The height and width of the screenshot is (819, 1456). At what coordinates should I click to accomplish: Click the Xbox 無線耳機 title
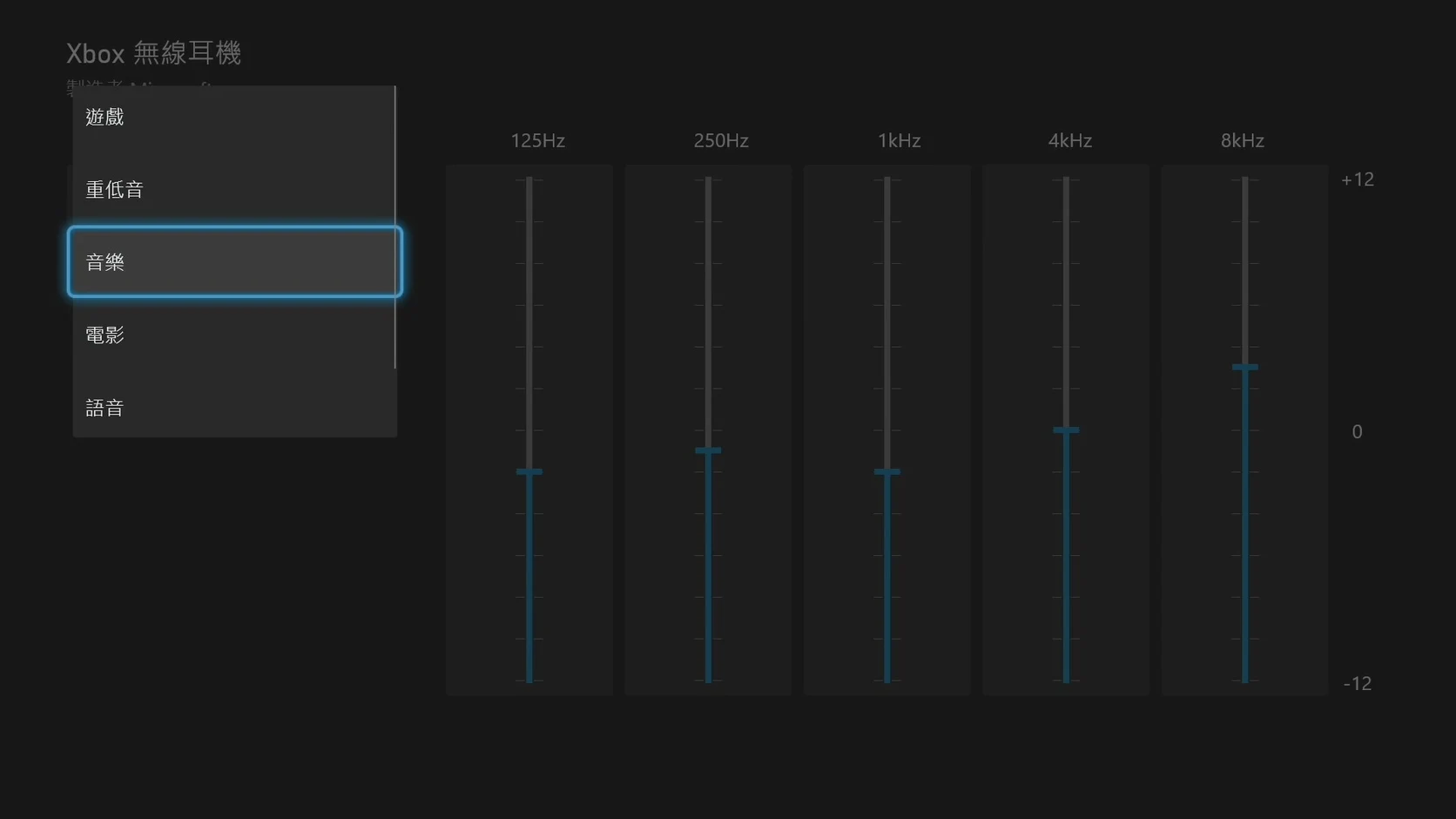click(x=154, y=53)
